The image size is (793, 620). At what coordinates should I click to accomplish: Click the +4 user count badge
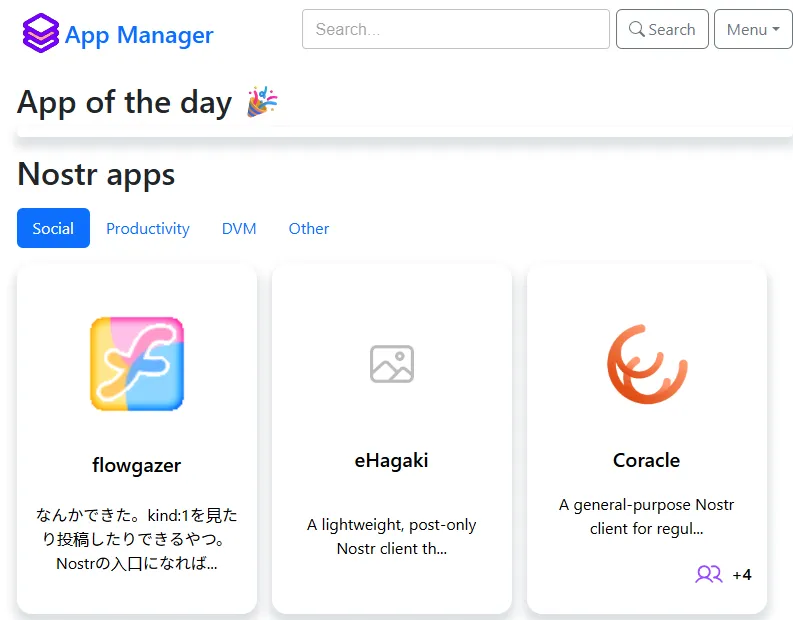pos(742,575)
